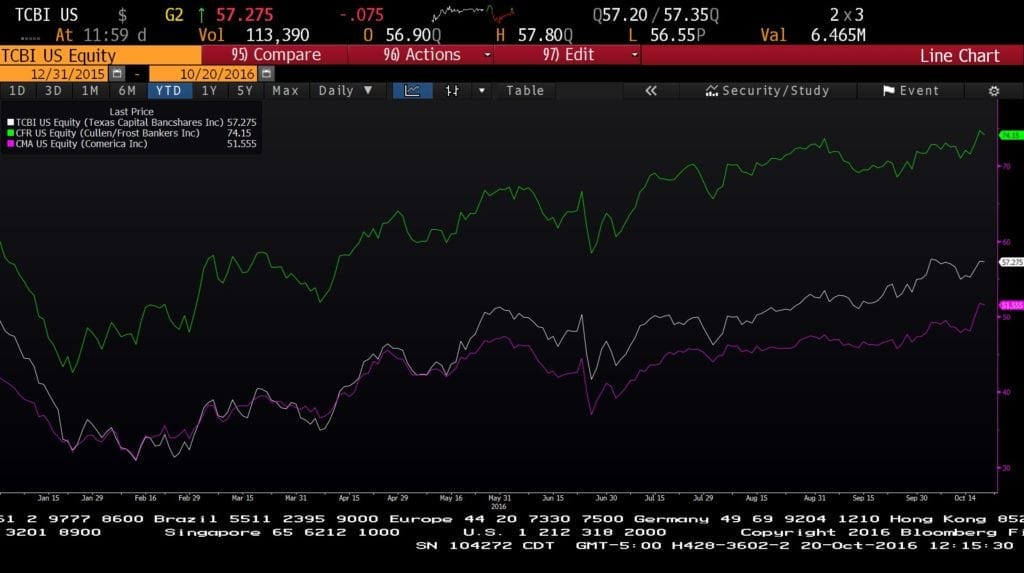Select the 1D range tab
Screen dimensions: 1024x573
click(x=18, y=91)
